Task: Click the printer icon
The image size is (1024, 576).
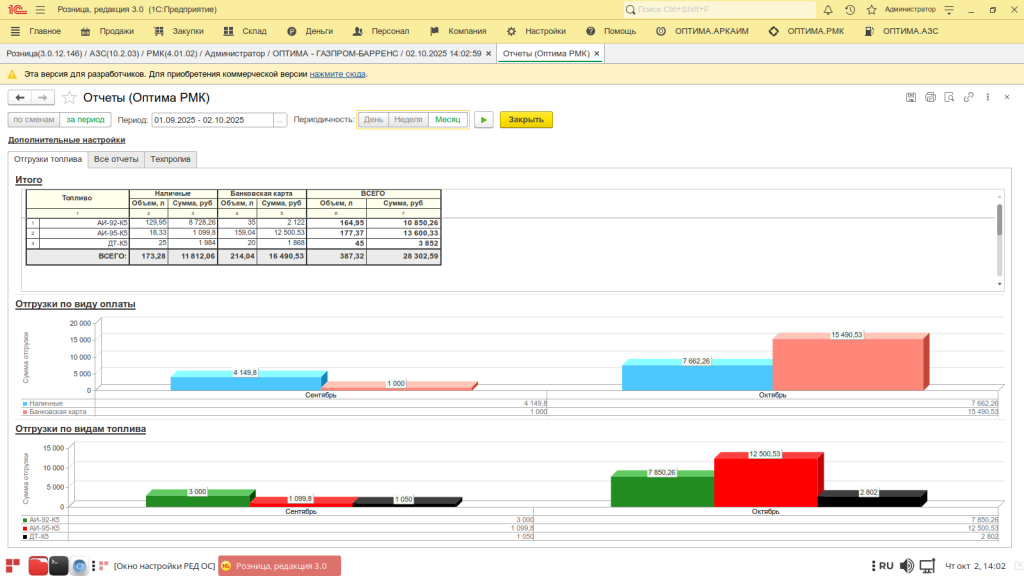Action: click(930, 97)
